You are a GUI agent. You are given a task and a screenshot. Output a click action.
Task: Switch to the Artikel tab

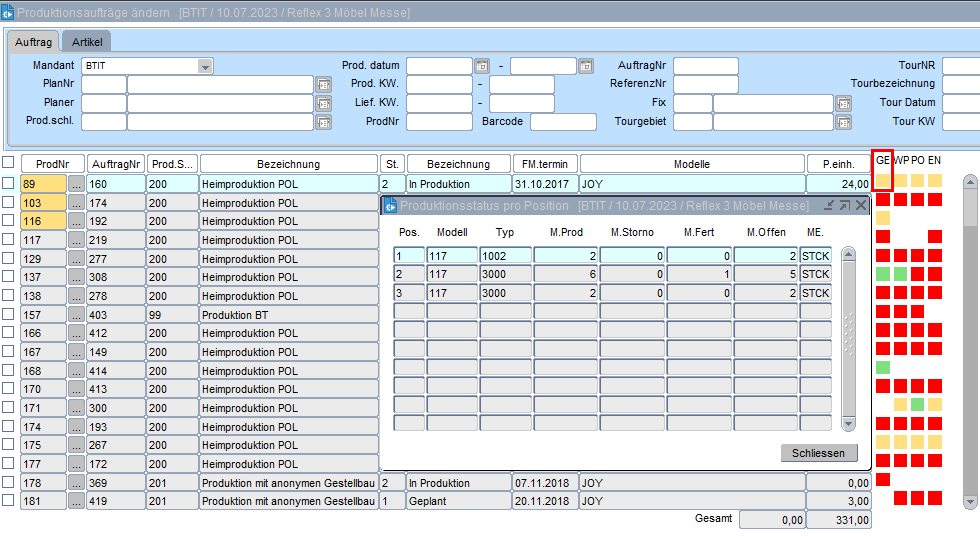[x=87, y=42]
